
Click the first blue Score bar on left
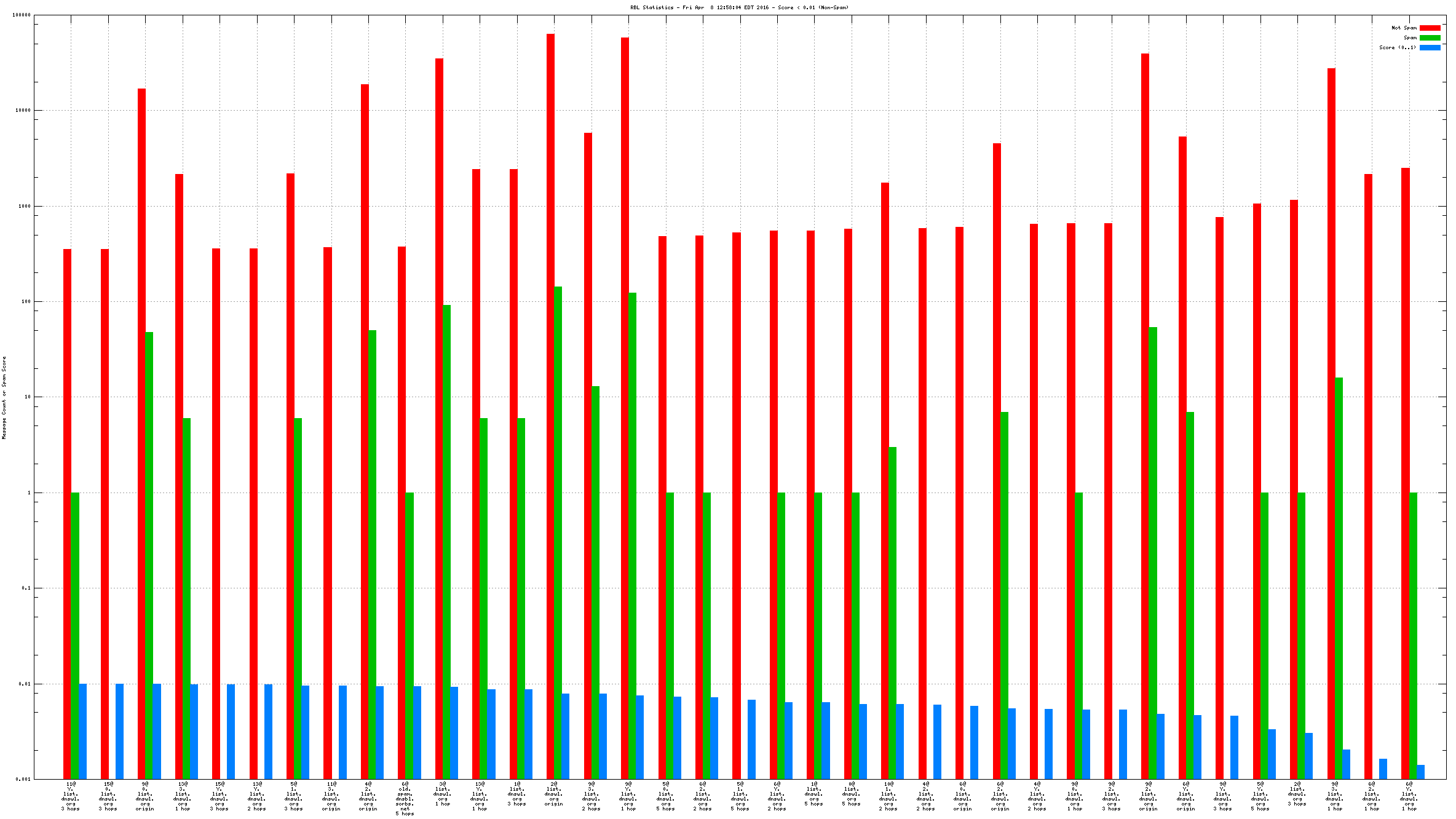[x=82, y=730]
